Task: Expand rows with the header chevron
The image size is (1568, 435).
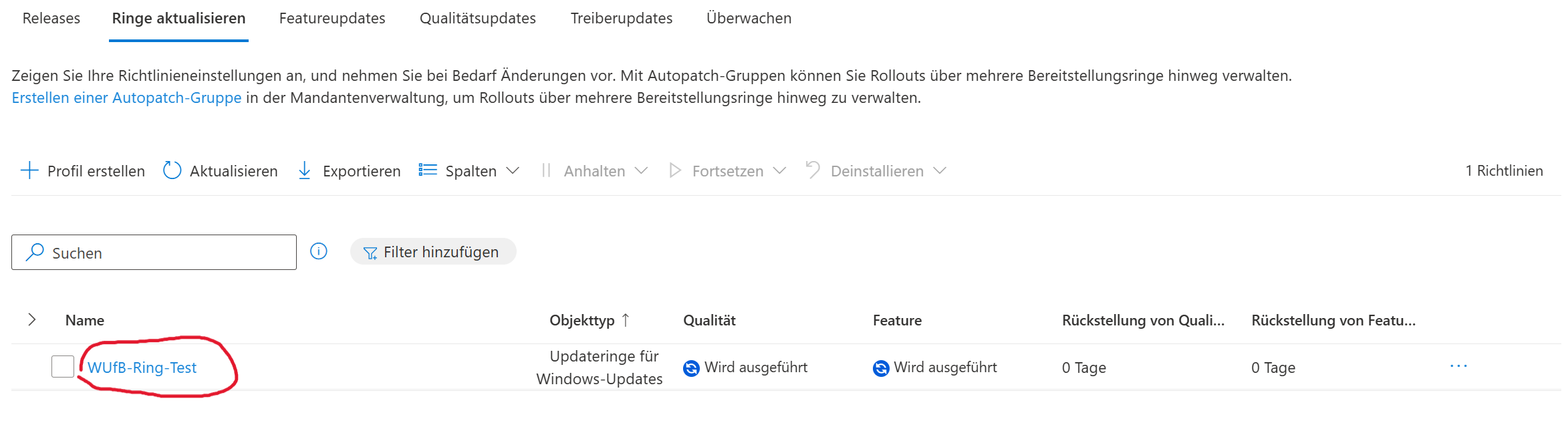Action: (x=31, y=319)
